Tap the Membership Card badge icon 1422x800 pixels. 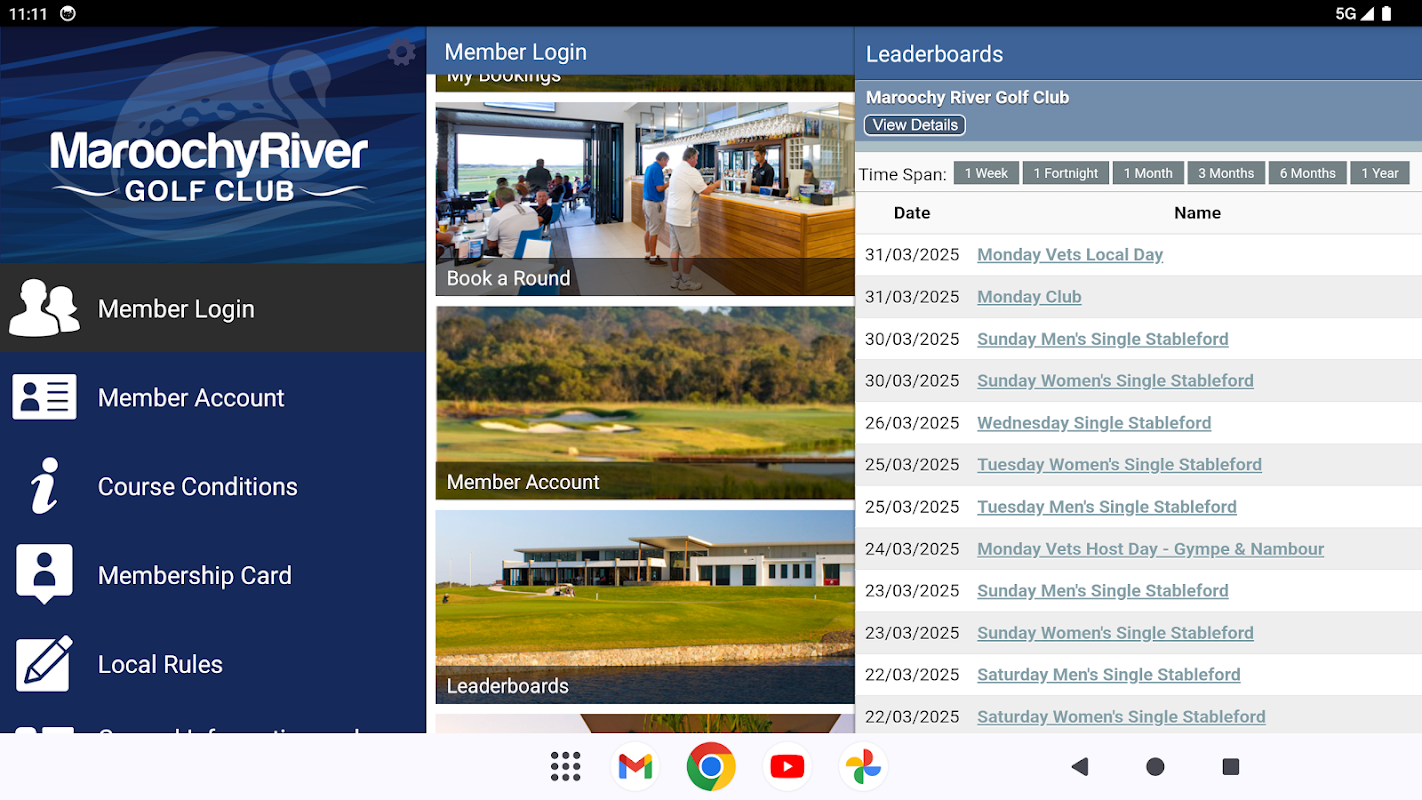point(45,574)
